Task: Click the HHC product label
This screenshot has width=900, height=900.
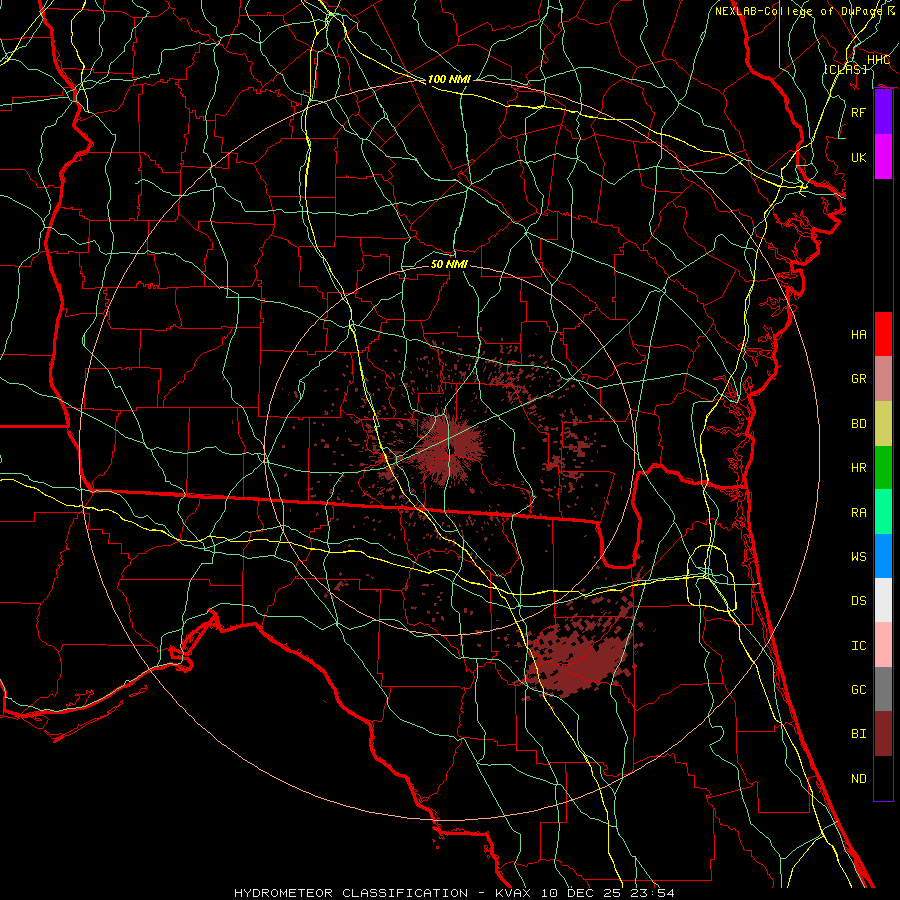Action: (x=878, y=60)
